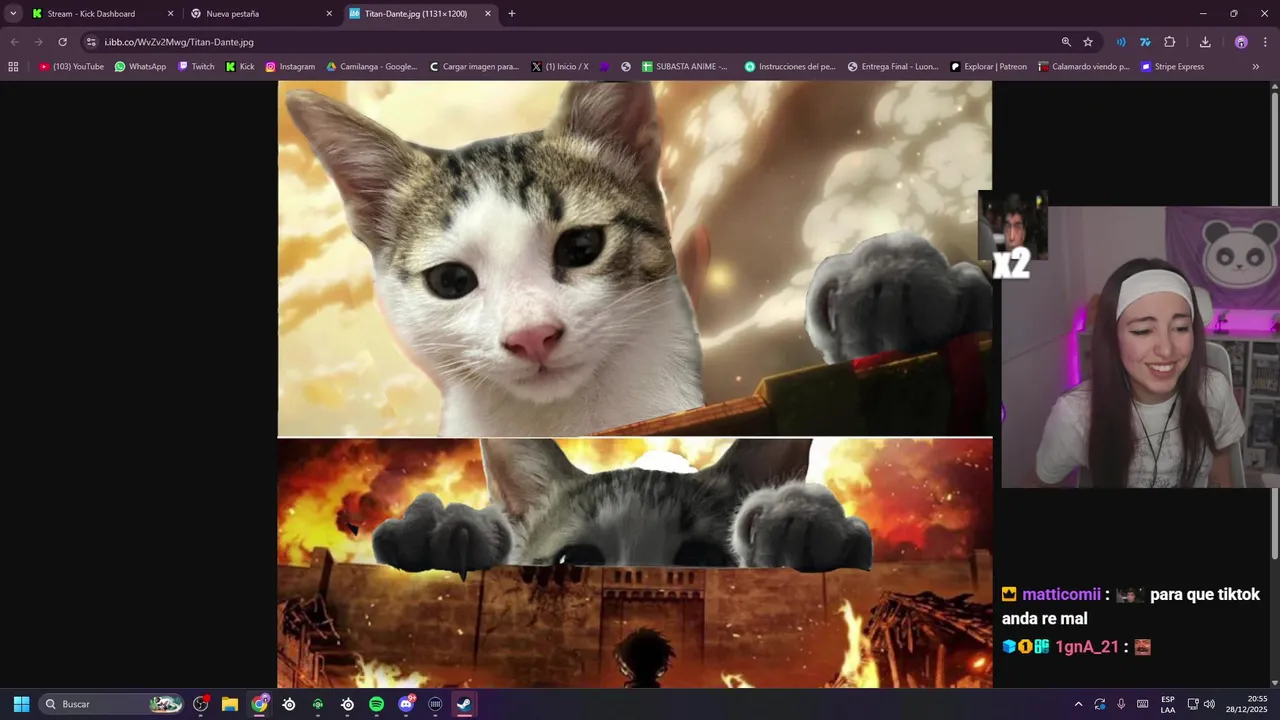
Task: Click the forward navigation arrow
Action: pyautogui.click(x=38, y=42)
